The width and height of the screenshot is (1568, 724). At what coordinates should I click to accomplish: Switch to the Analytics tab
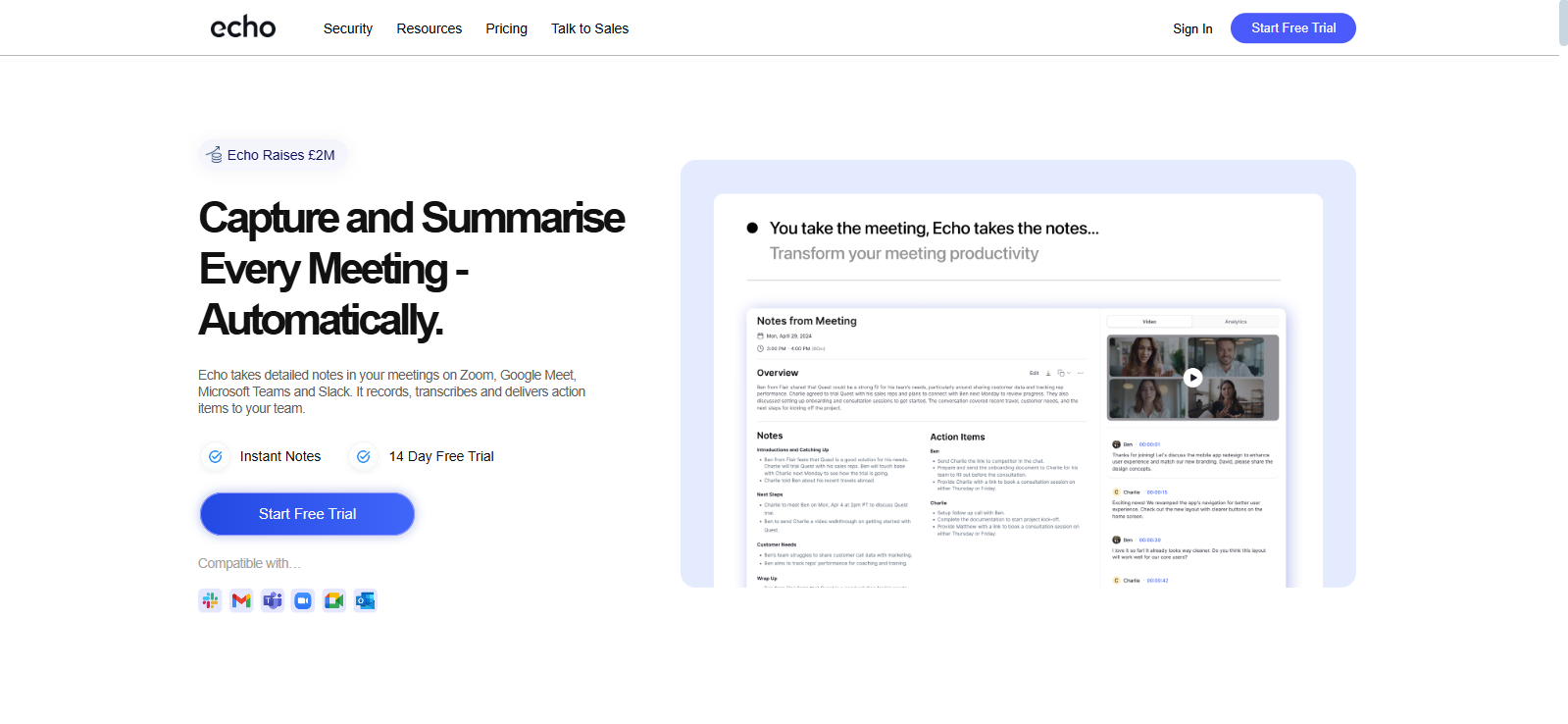tap(1236, 322)
